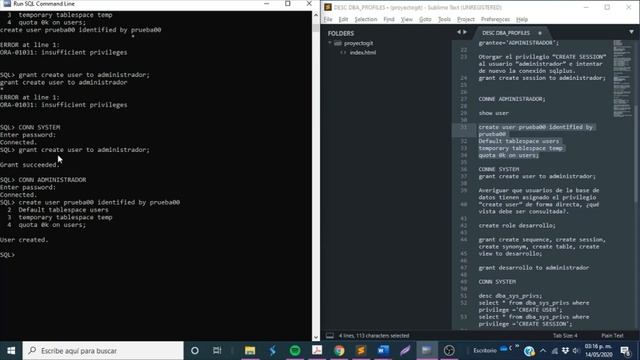Open OBS Studio from the taskbar
Image resolution: width=640 pixels, height=360 pixels.
[449, 351]
